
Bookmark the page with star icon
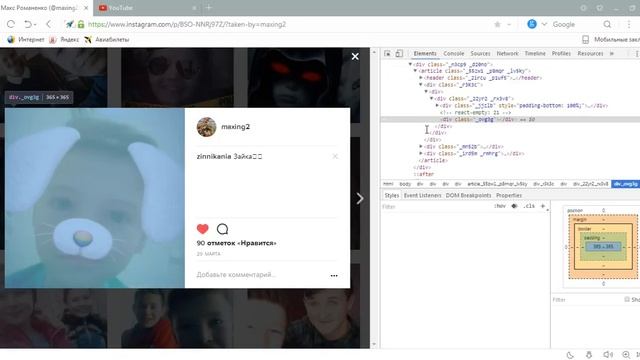pyautogui.click(x=497, y=24)
